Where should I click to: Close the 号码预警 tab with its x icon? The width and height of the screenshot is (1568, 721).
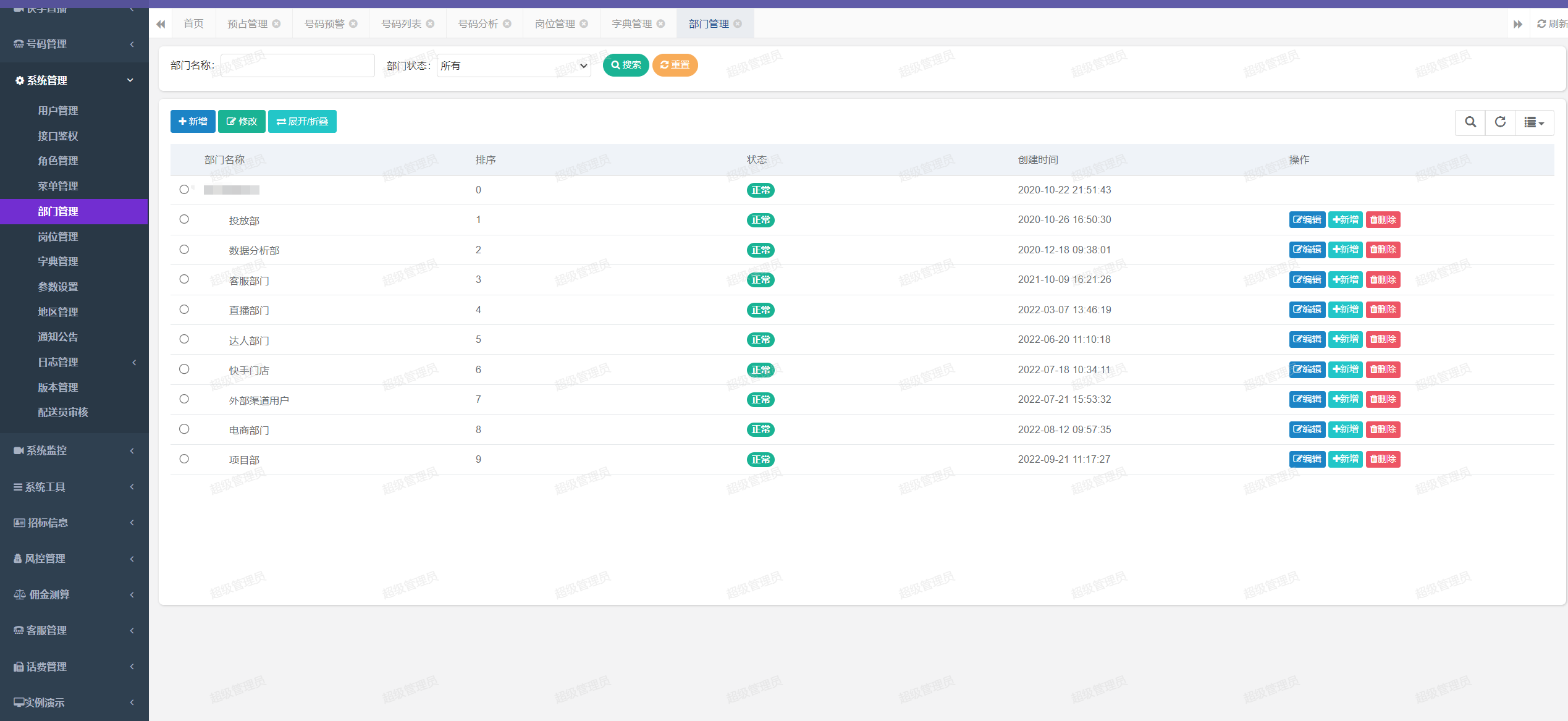[x=353, y=24]
